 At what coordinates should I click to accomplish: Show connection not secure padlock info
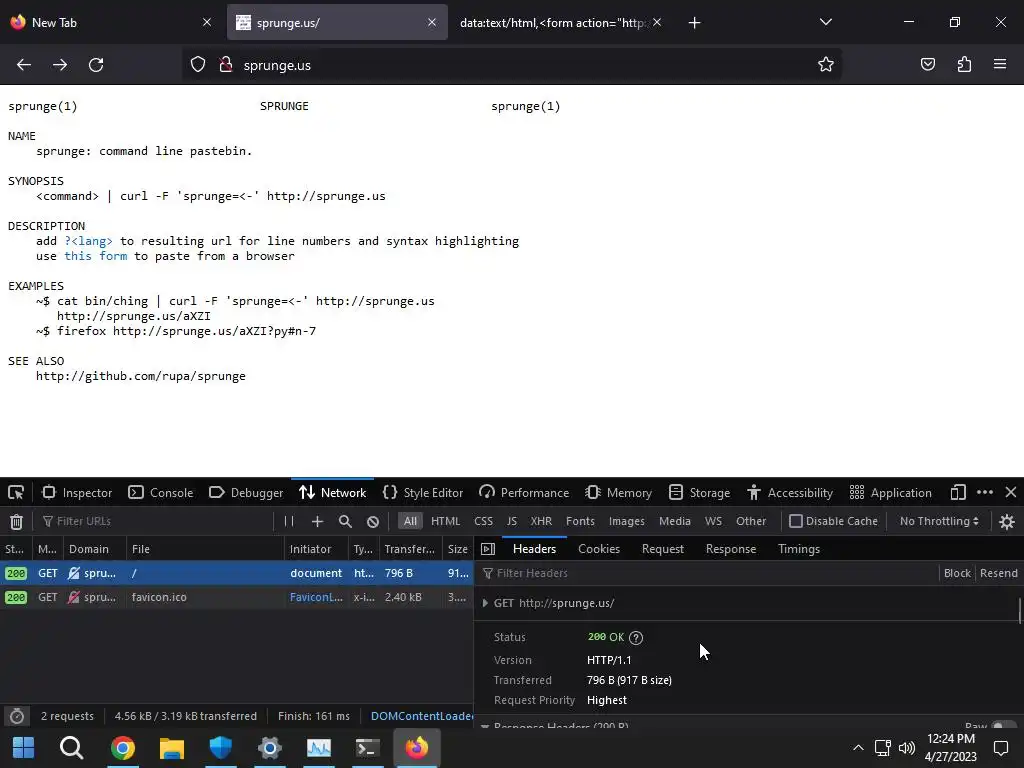(x=226, y=65)
